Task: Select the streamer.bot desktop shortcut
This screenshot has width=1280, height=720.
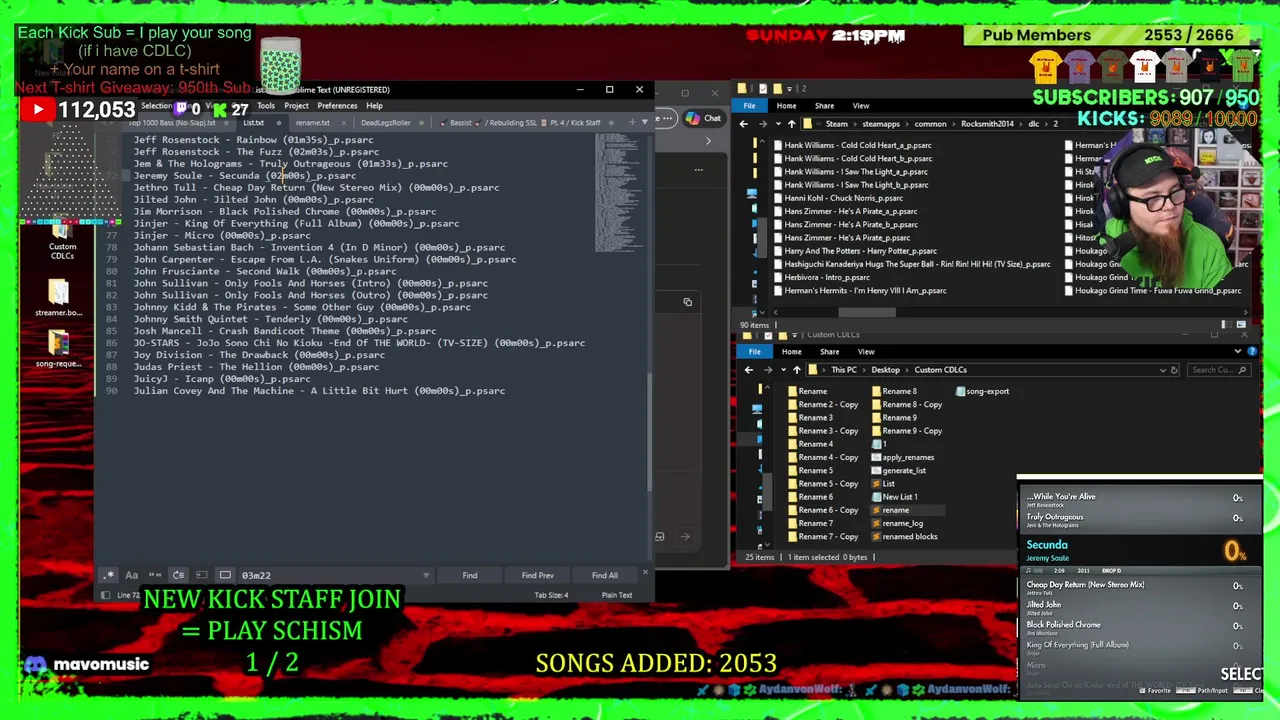Action: pyautogui.click(x=58, y=298)
